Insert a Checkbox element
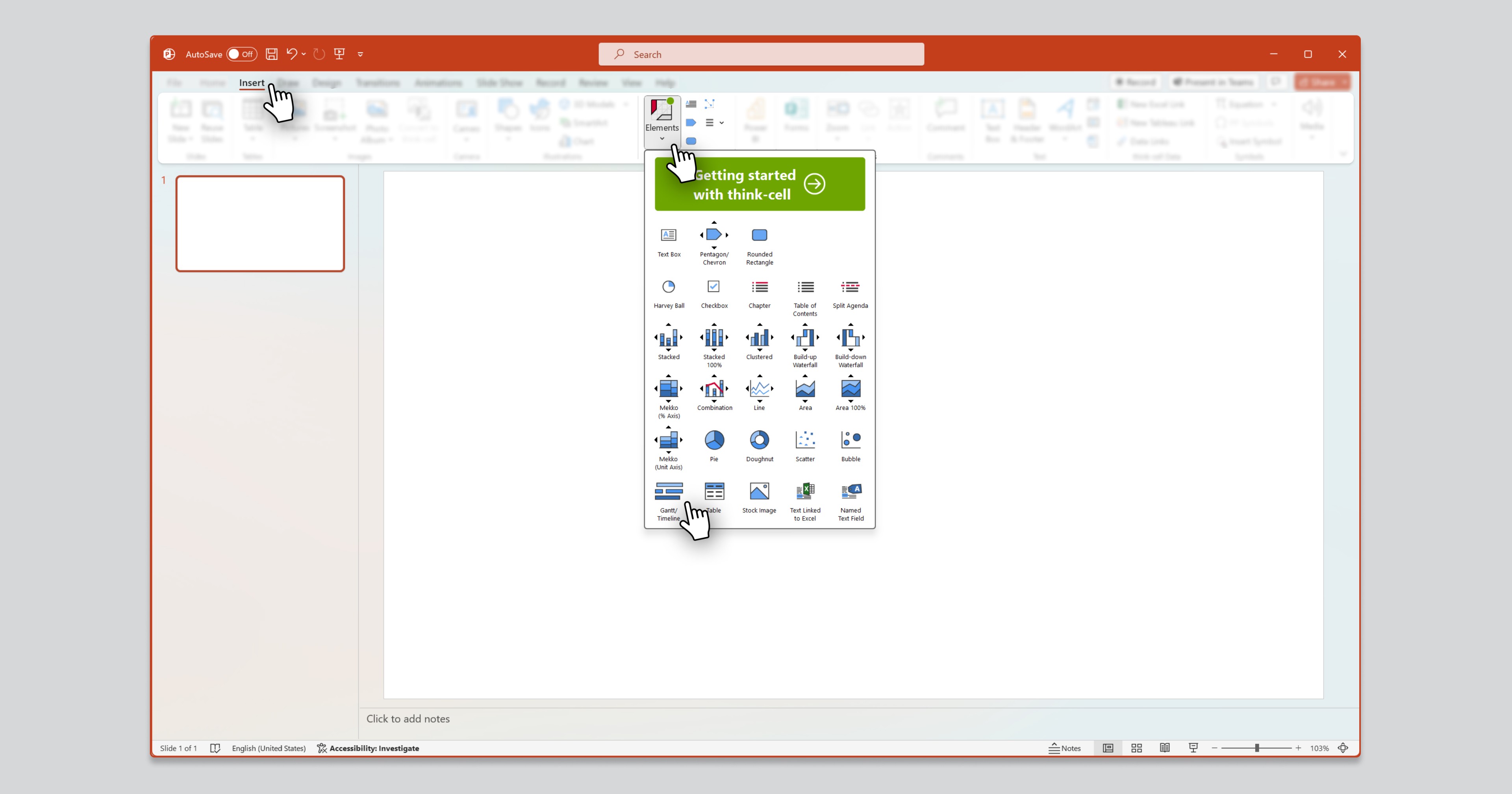 (714, 294)
